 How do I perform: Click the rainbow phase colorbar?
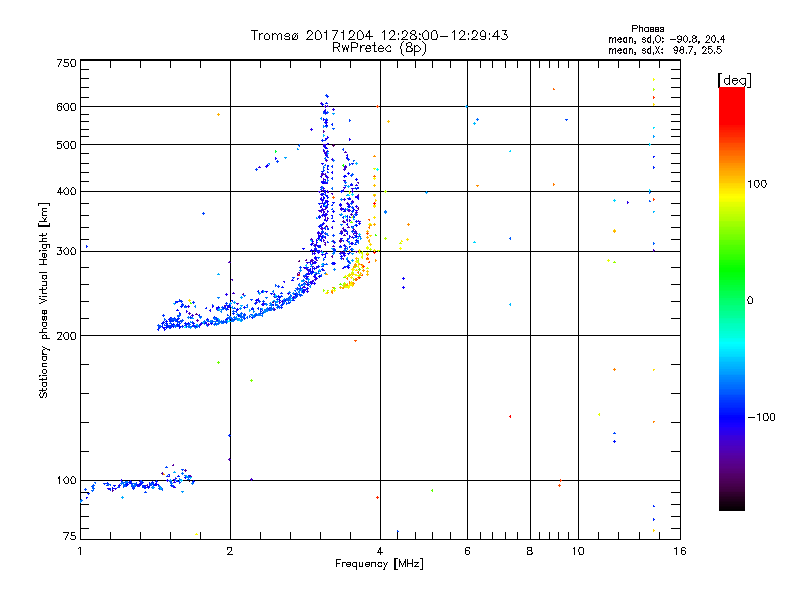pyautogui.click(x=732, y=298)
